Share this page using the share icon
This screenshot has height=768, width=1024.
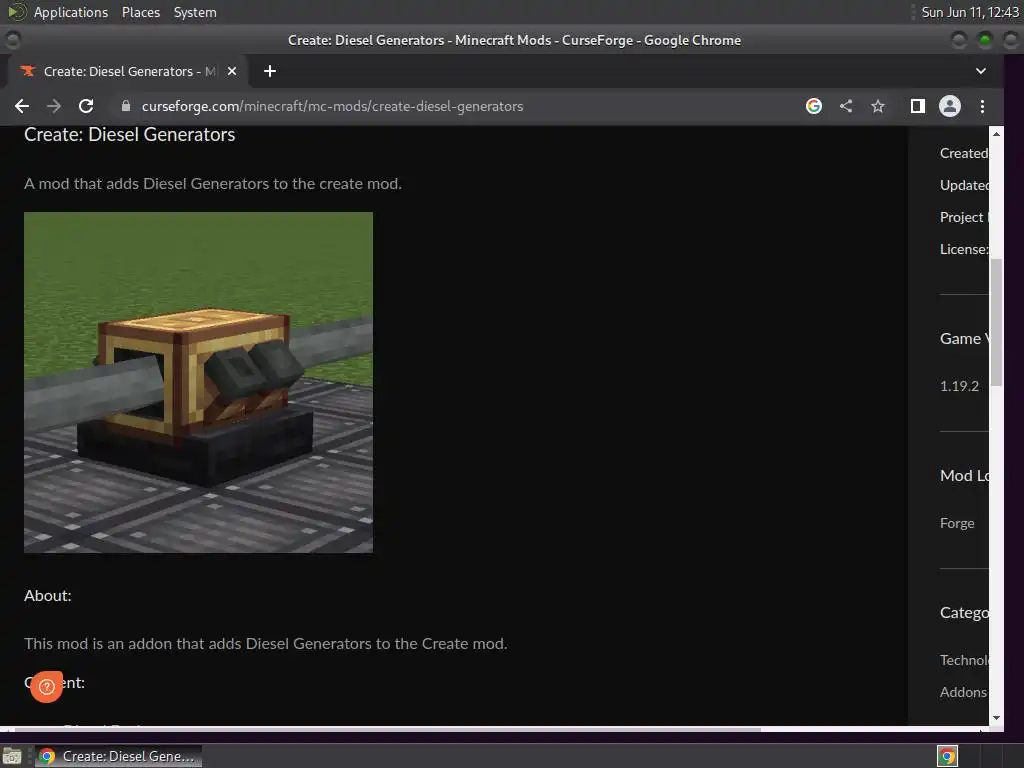(x=846, y=106)
